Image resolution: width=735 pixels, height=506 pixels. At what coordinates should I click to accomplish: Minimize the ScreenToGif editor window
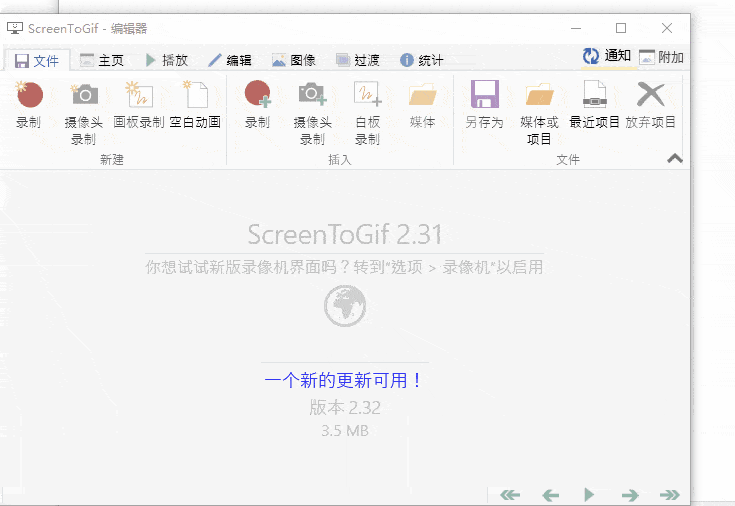coord(576,28)
